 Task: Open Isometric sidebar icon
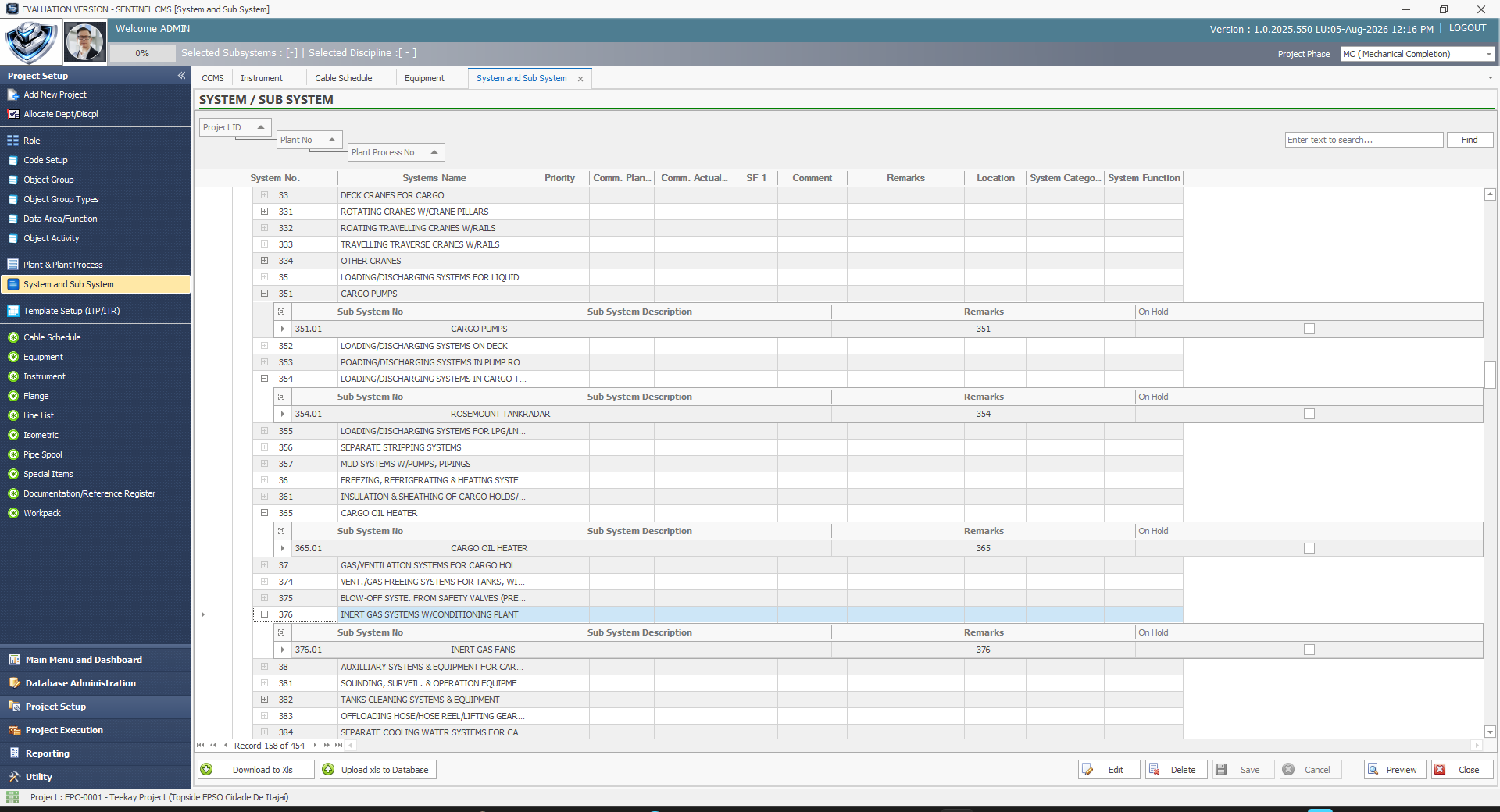[x=13, y=435]
